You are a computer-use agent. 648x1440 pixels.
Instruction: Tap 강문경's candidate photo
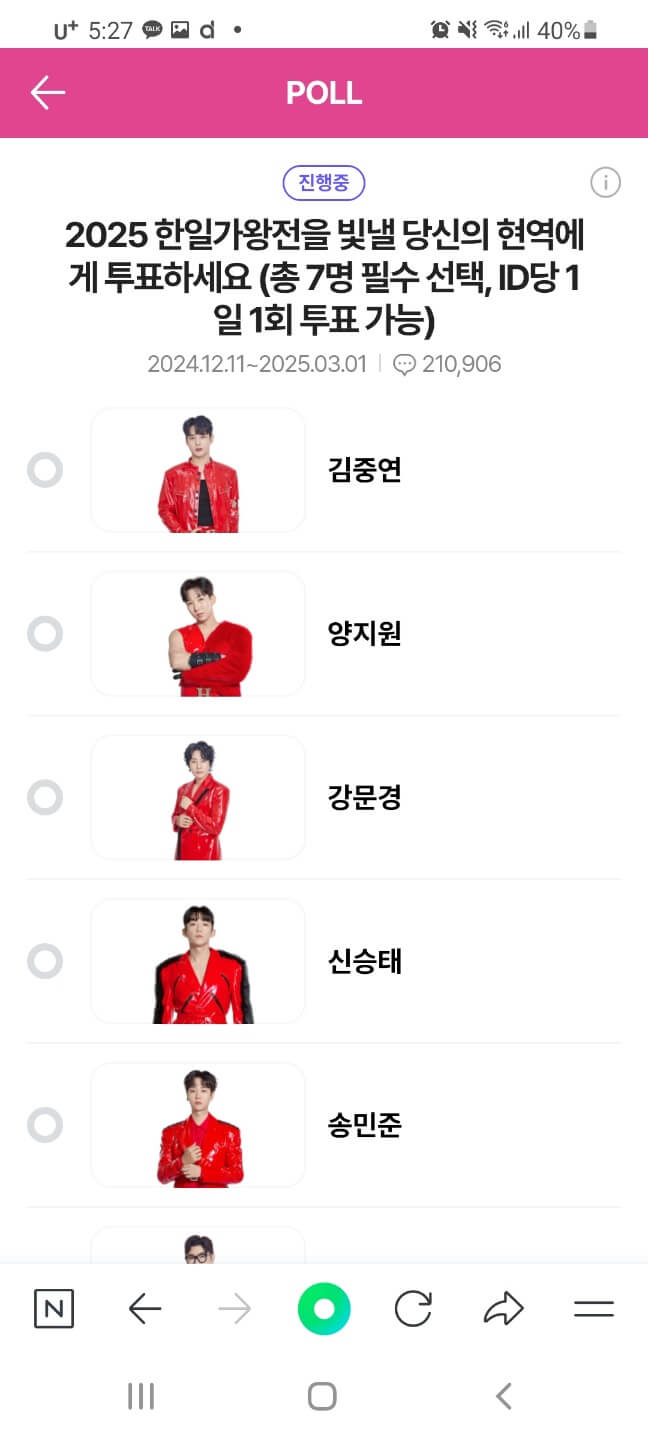point(197,797)
